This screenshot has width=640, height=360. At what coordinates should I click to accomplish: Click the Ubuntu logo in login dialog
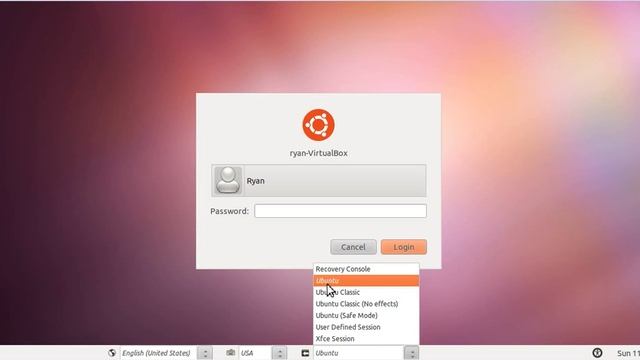tap(318, 125)
